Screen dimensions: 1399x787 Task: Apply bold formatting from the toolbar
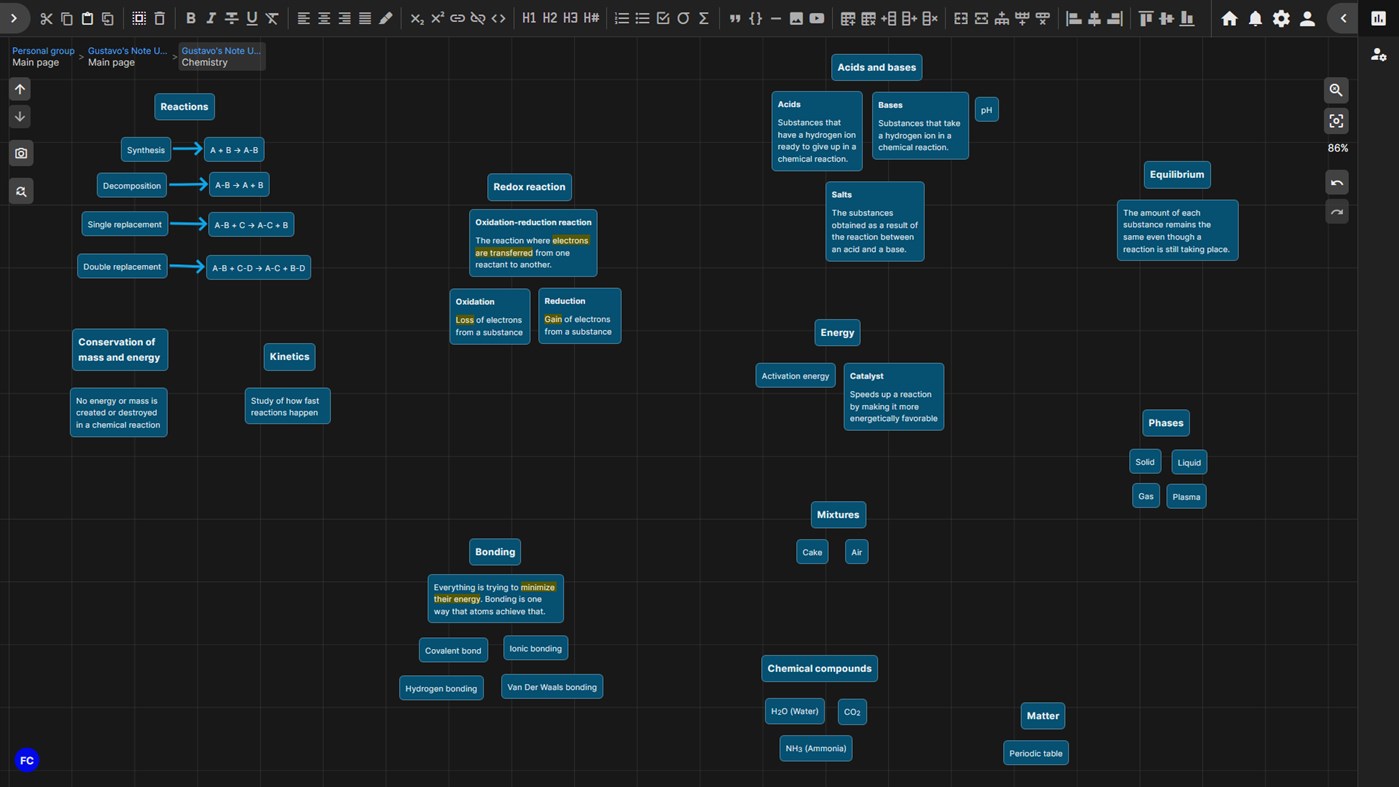coord(190,18)
